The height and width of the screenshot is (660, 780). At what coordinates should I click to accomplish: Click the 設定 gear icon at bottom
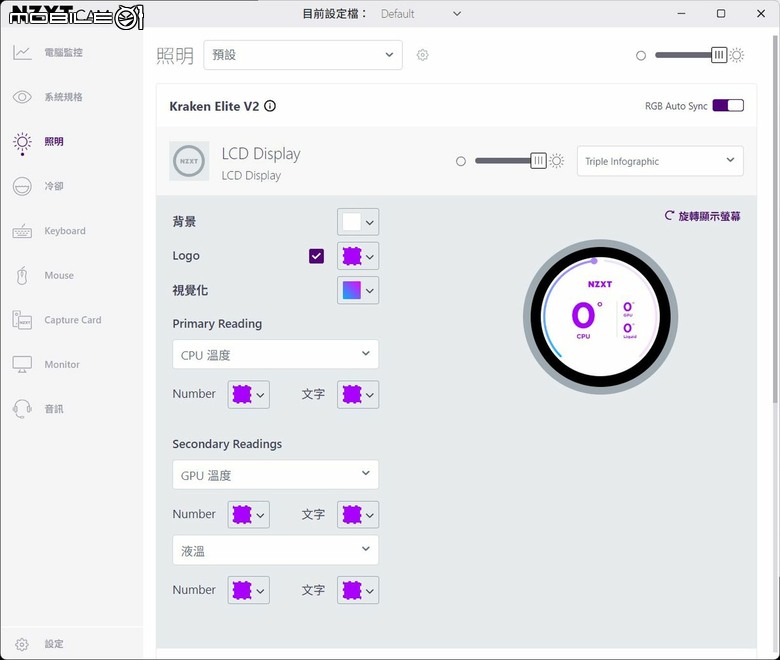click(22, 644)
